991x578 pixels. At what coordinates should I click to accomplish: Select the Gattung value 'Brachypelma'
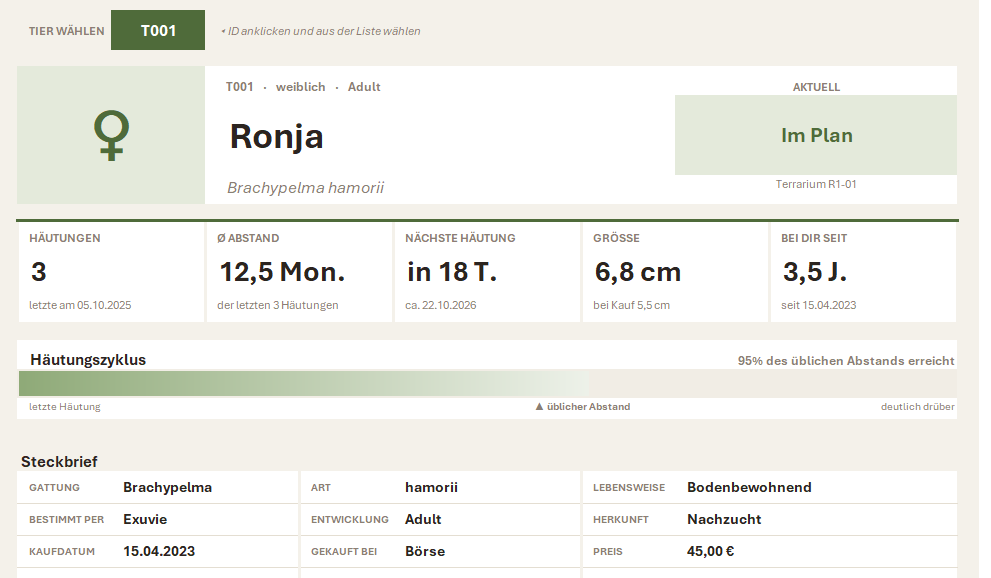[167, 488]
